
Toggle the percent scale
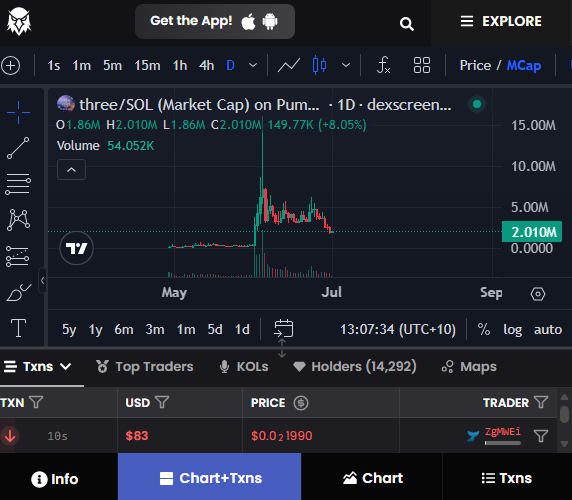pyautogui.click(x=484, y=329)
